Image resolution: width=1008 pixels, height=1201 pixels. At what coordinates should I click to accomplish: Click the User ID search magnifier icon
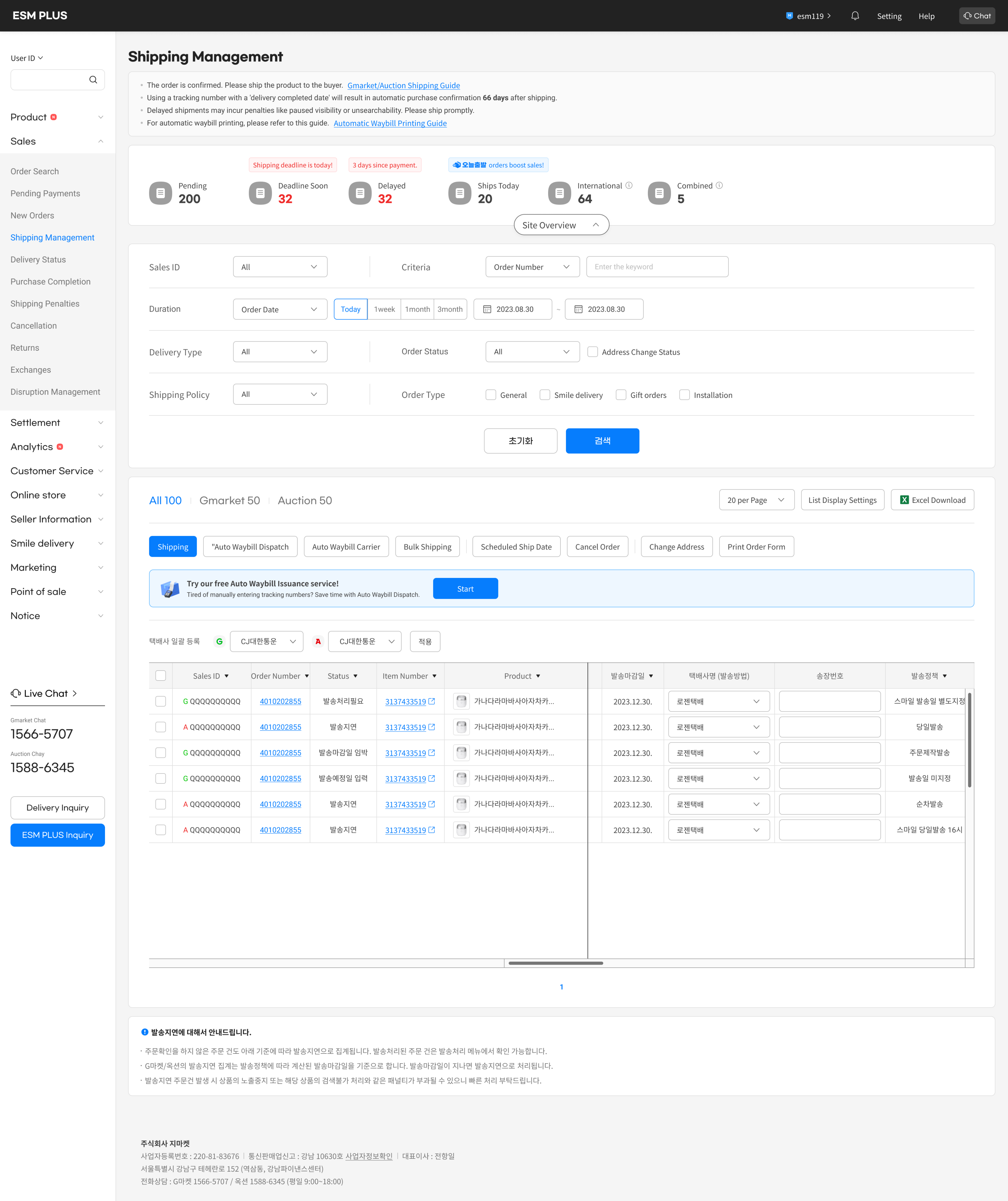tap(93, 80)
